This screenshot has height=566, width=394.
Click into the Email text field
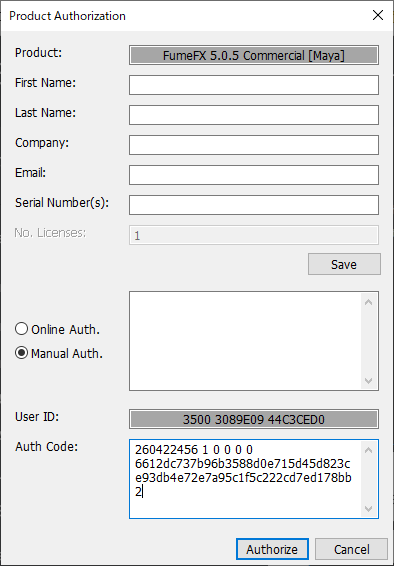tap(254, 175)
